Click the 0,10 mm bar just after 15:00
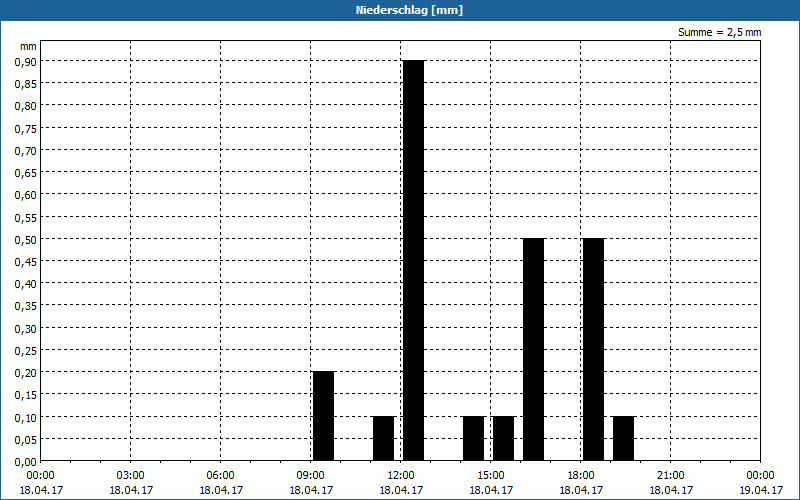Image resolution: width=800 pixels, height=500 pixels. point(504,438)
